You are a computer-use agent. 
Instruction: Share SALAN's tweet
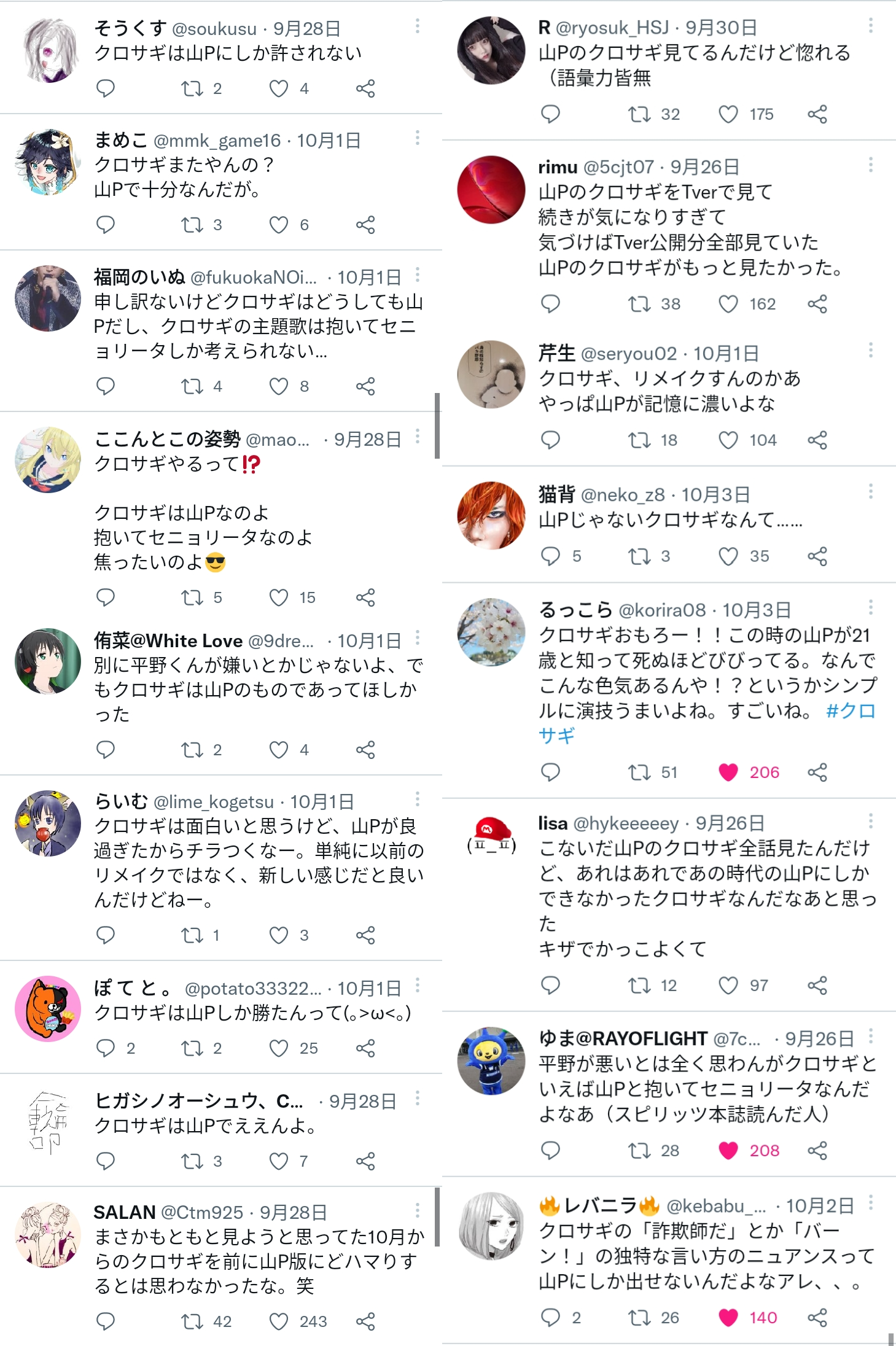tap(365, 1321)
